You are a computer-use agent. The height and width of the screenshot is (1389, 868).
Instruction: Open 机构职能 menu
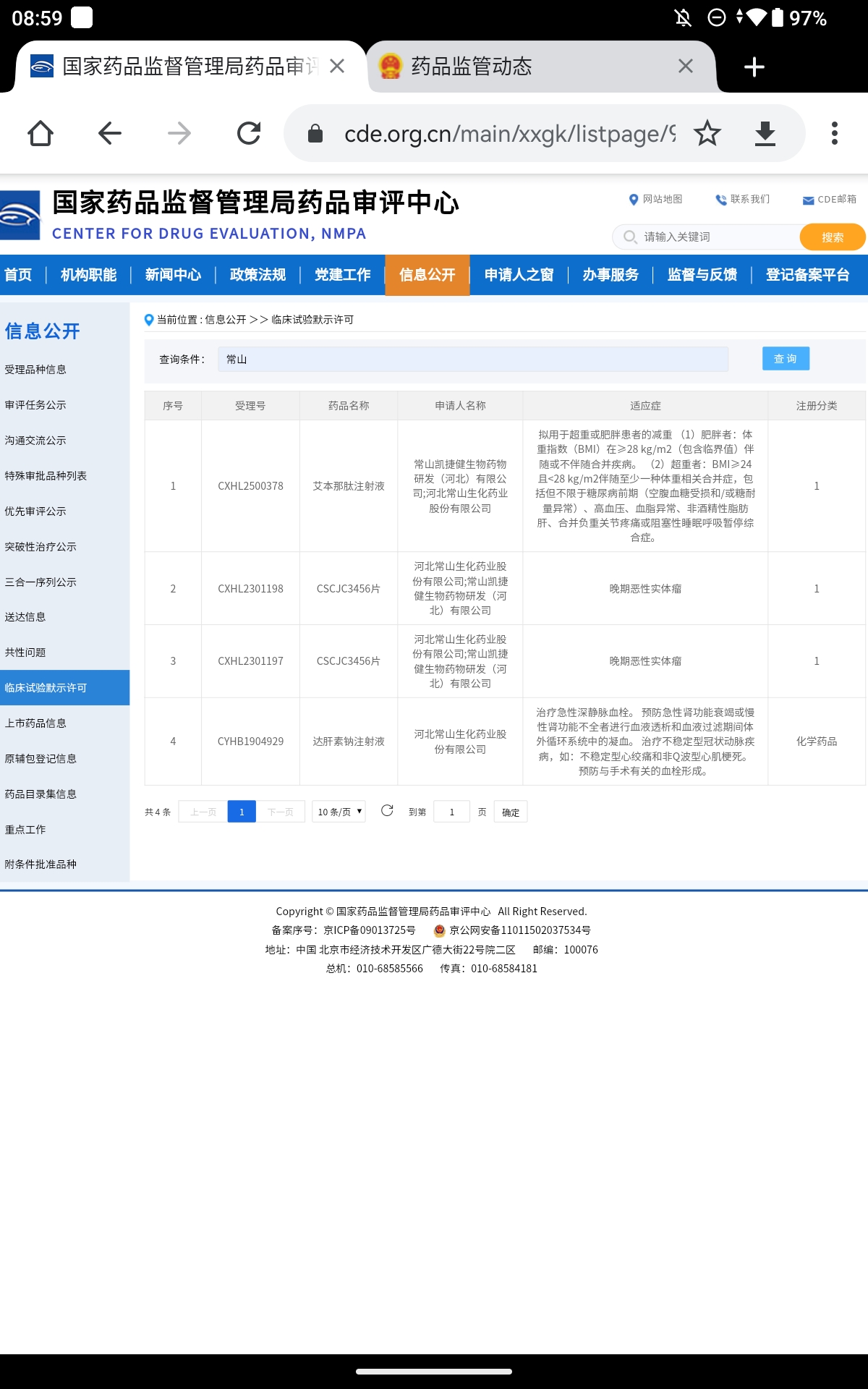[x=88, y=275]
